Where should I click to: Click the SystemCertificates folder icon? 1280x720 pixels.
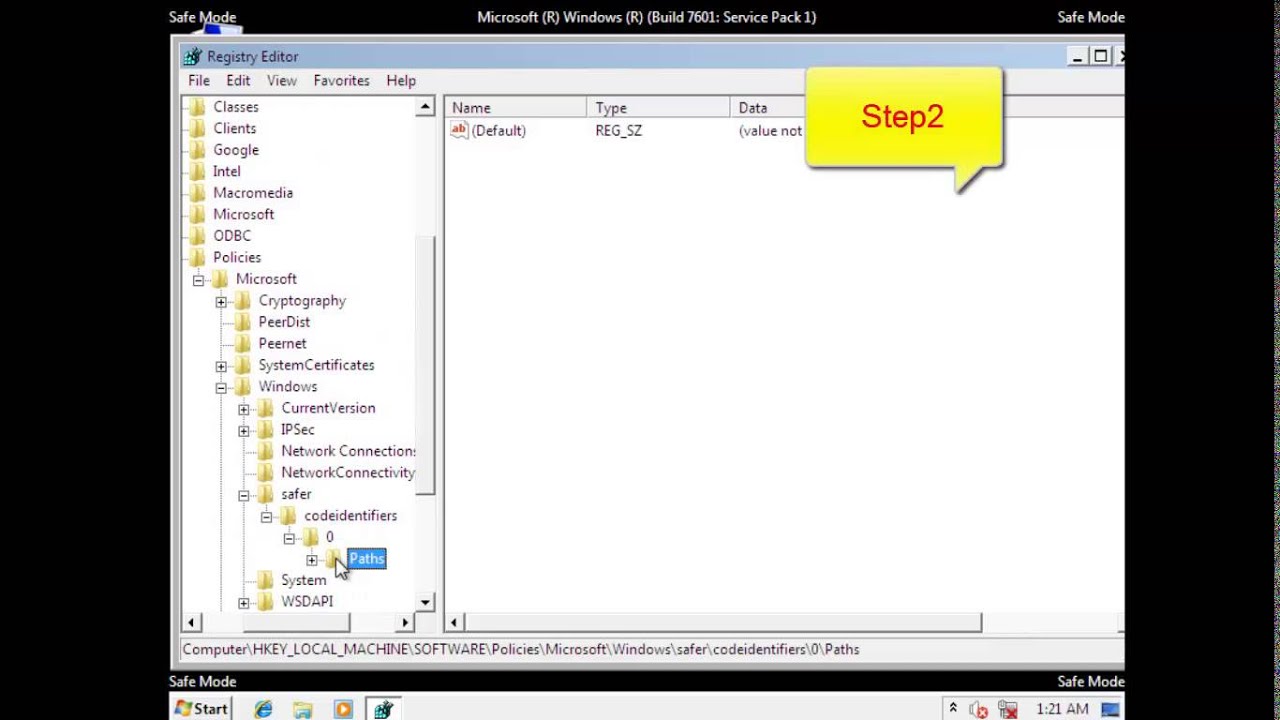[243, 365]
